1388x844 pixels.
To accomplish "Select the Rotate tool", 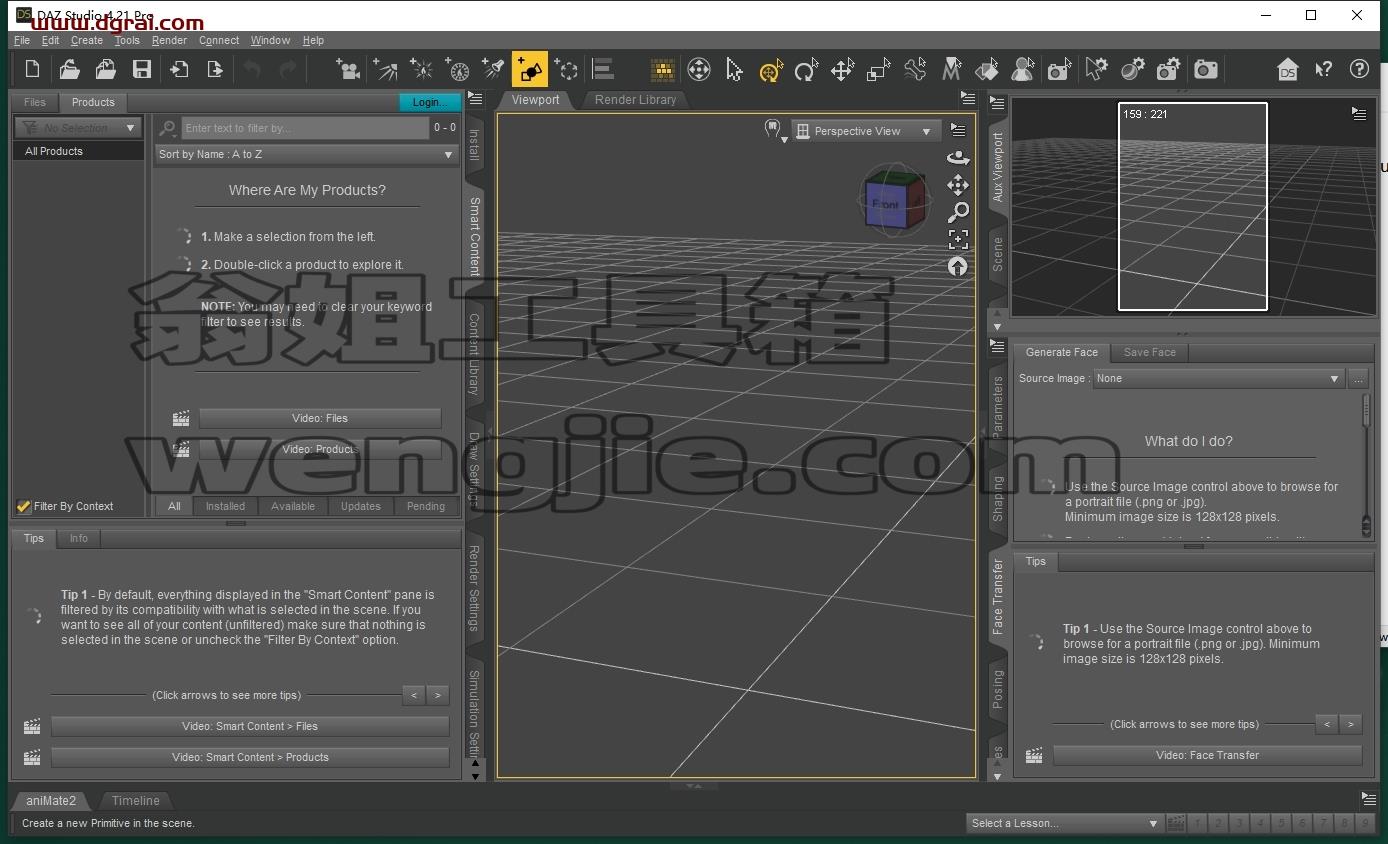I will (806, 69).
